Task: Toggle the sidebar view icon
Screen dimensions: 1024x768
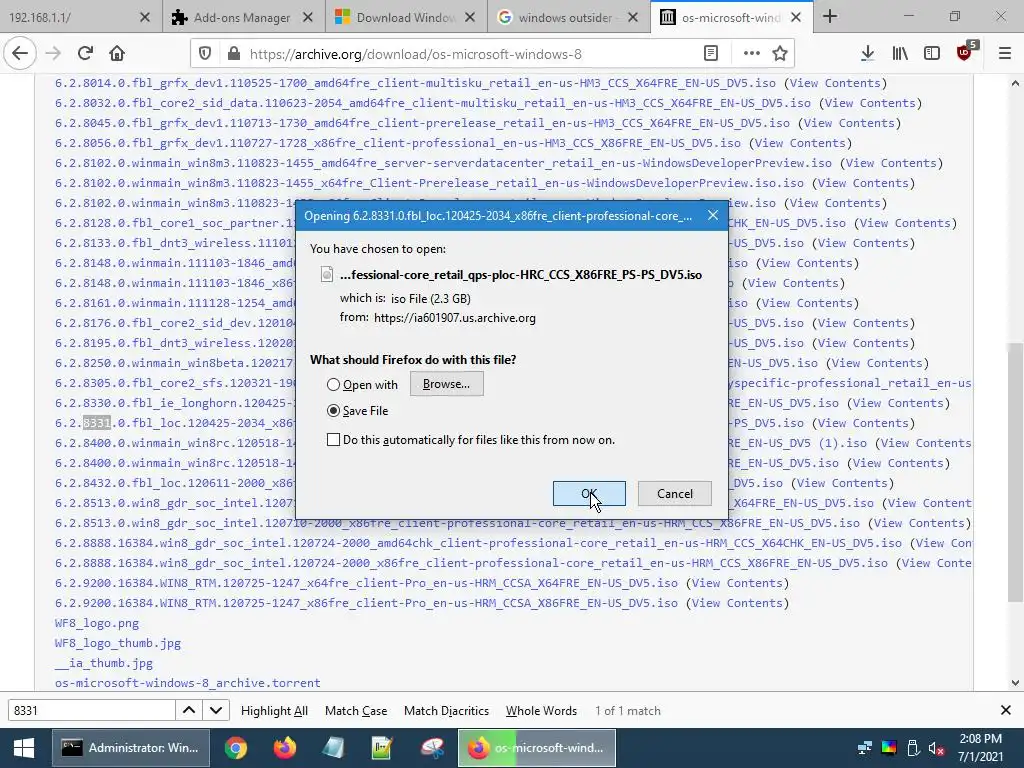Action: [932, 54]
